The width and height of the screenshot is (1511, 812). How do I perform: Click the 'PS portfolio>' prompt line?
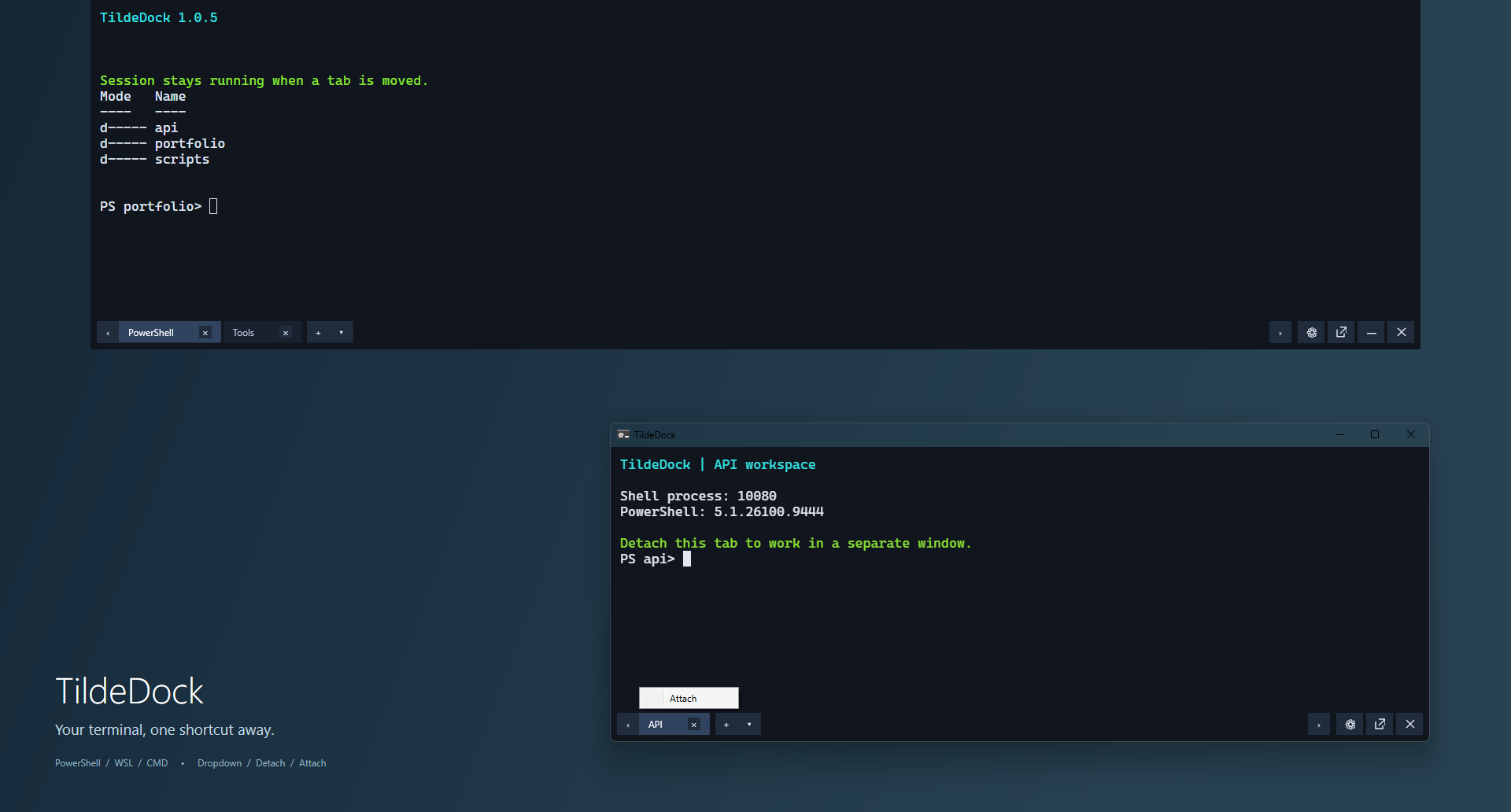point(158,207)
